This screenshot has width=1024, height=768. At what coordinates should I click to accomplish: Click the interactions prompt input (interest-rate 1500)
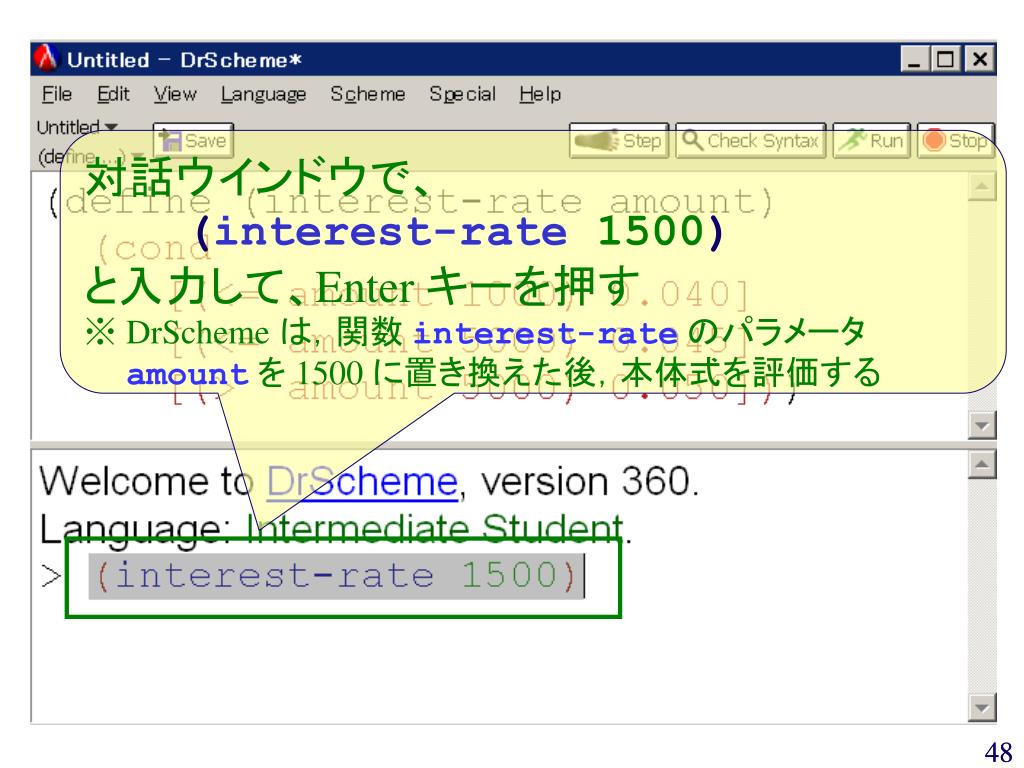pyautogui.click(x=336, y=576)
